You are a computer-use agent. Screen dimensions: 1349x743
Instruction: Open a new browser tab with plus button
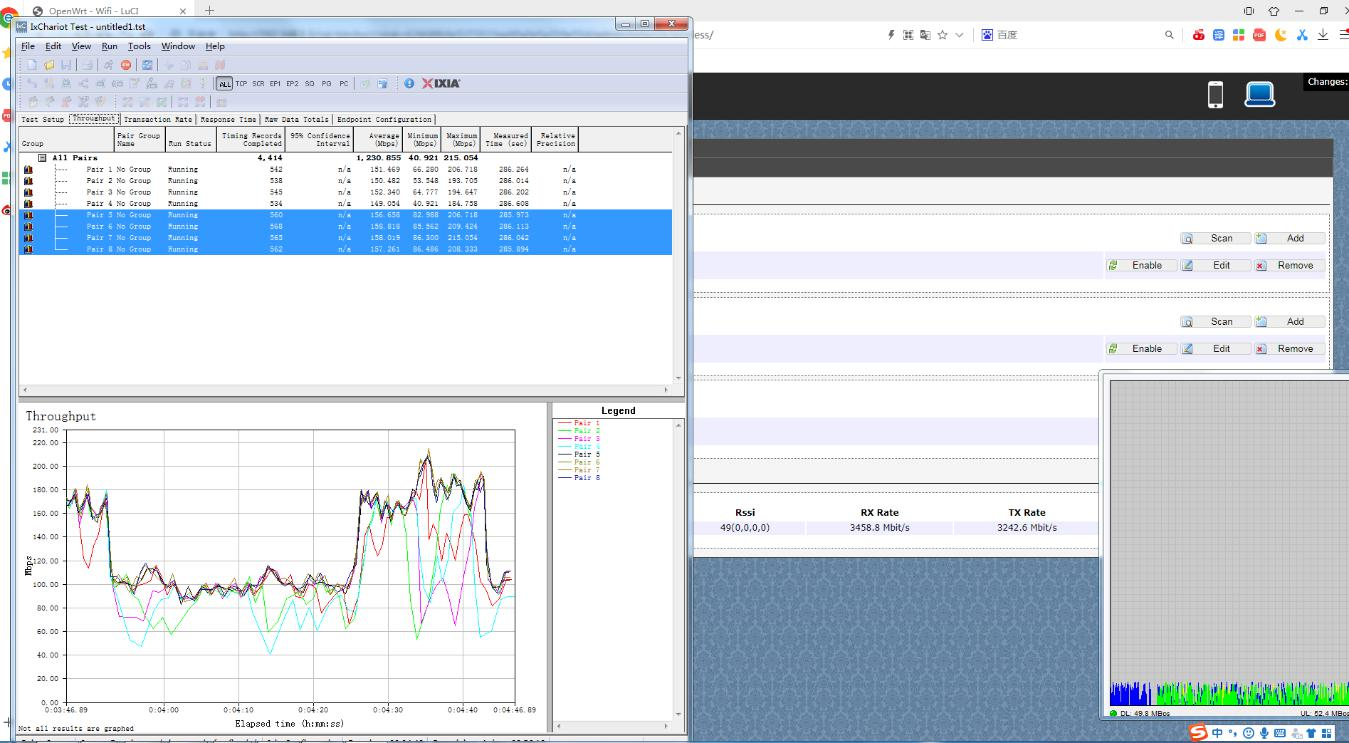(210, 10)
